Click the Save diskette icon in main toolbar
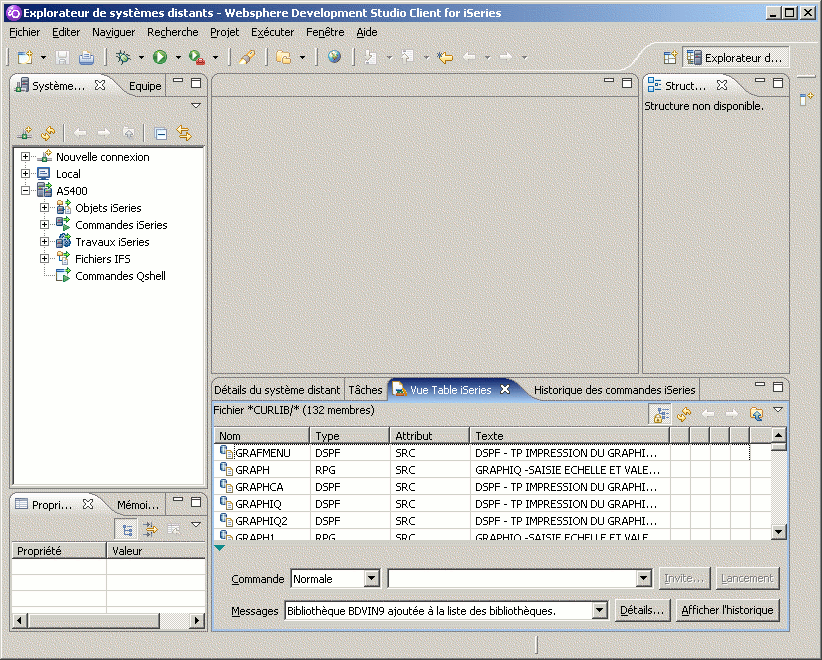 click(x=62, y=57)
